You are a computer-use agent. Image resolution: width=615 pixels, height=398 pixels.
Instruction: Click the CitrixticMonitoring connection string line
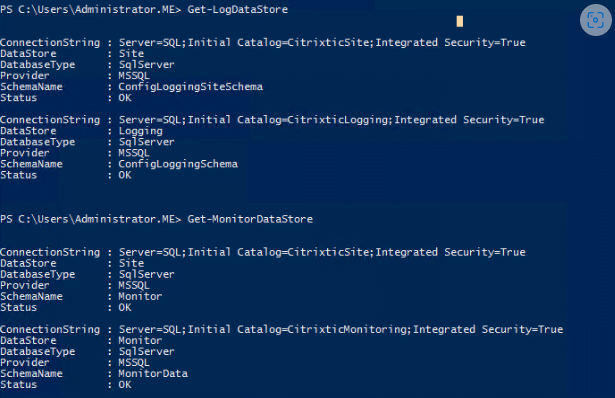[341, 330]
